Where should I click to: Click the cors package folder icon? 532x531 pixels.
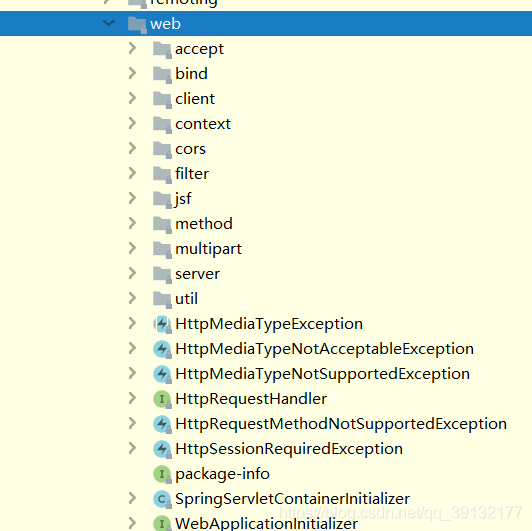coord(162,150)
